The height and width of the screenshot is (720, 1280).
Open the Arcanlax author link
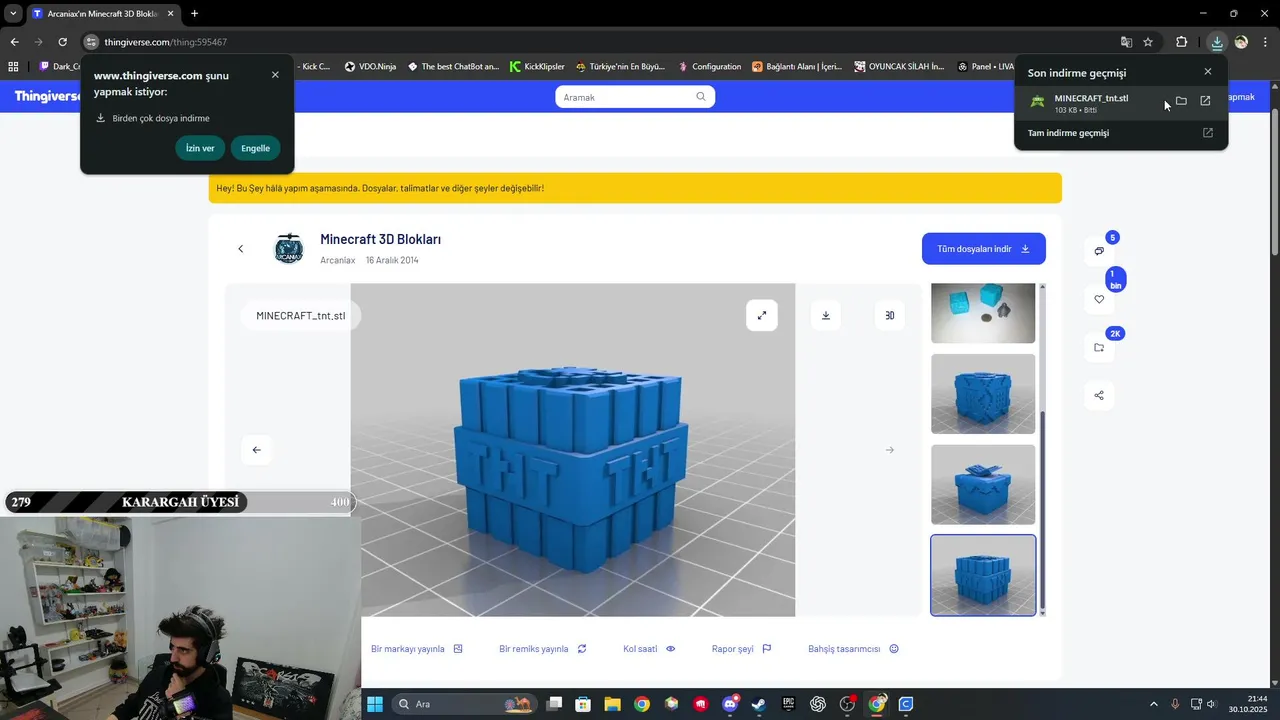pos(337,260)
